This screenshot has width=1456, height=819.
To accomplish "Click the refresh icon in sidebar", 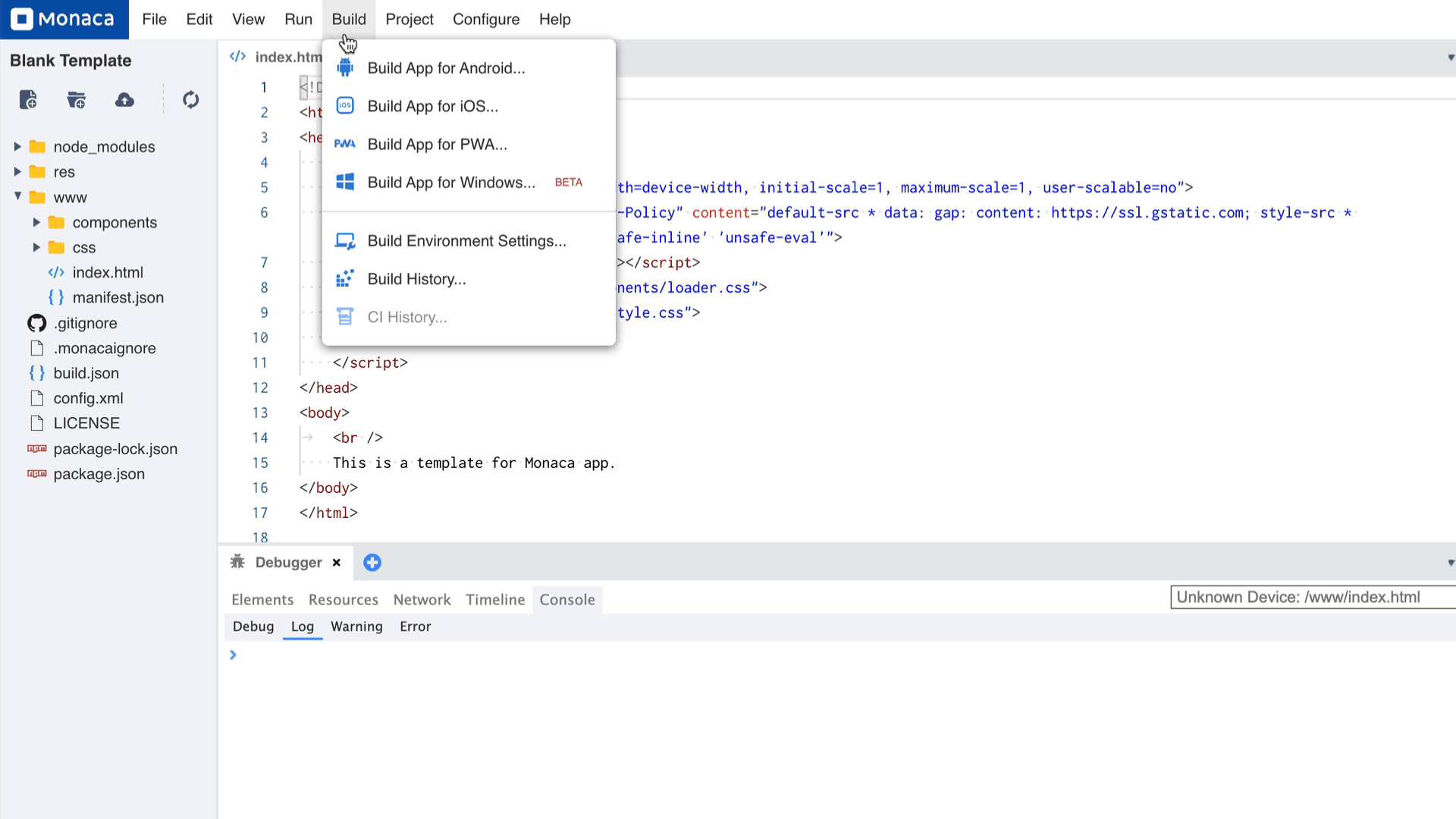I will (190, 99).
